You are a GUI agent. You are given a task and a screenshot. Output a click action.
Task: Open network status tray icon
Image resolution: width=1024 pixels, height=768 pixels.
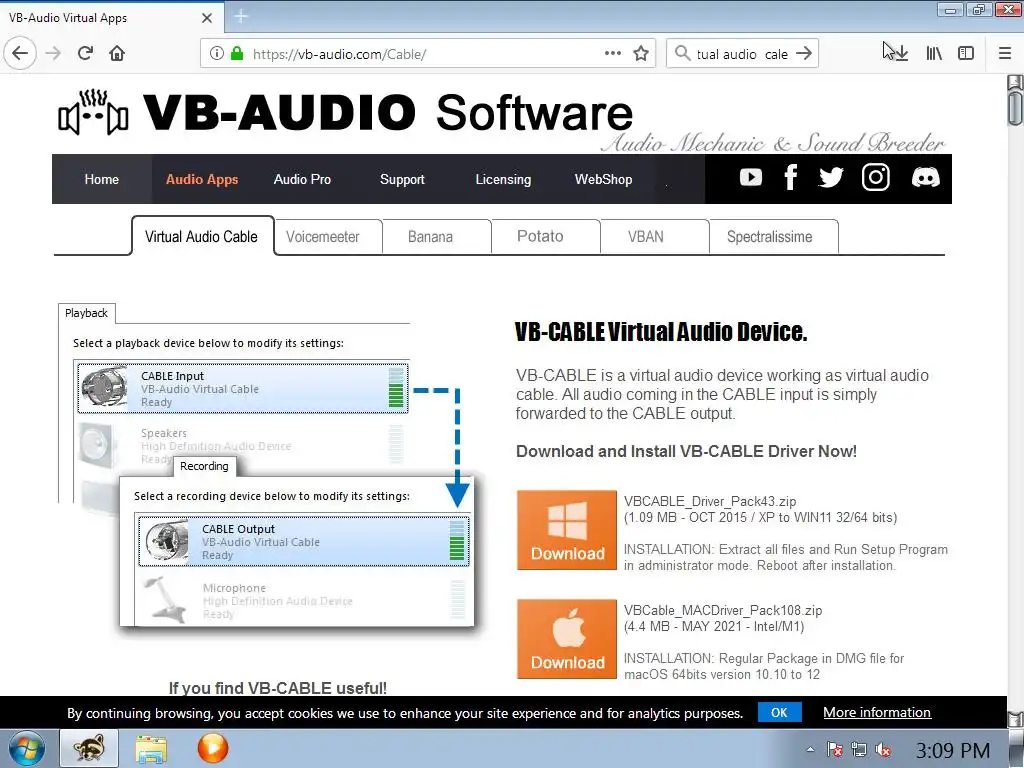[859, 750]
